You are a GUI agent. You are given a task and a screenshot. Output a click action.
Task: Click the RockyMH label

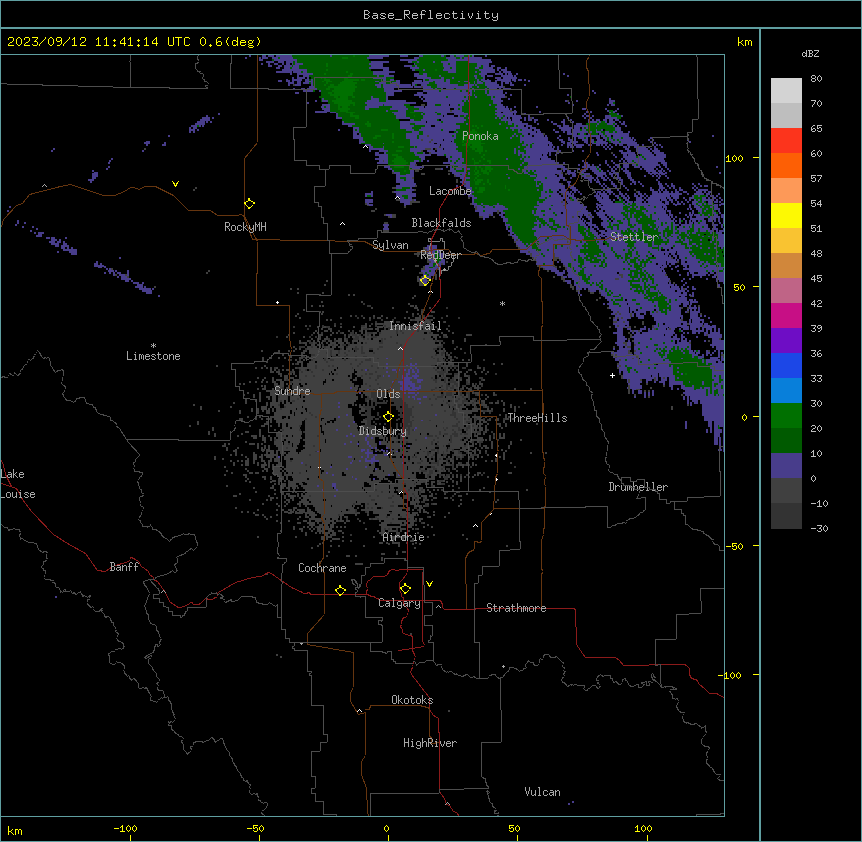245,227
